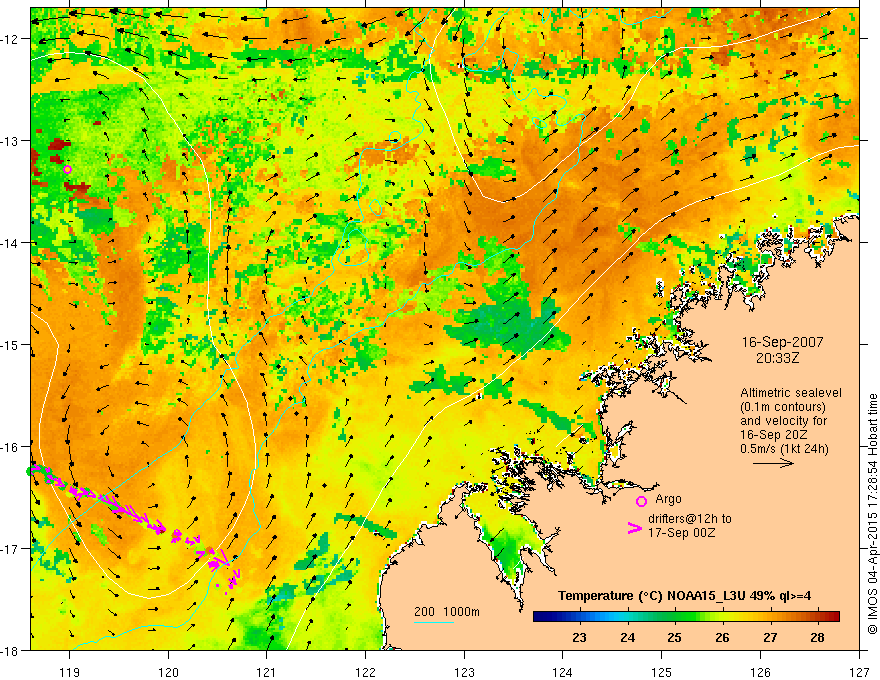Click the 'drifters@12h to' legend label
The width and height of the screenshot is (880, 680).
coord(690,519)
